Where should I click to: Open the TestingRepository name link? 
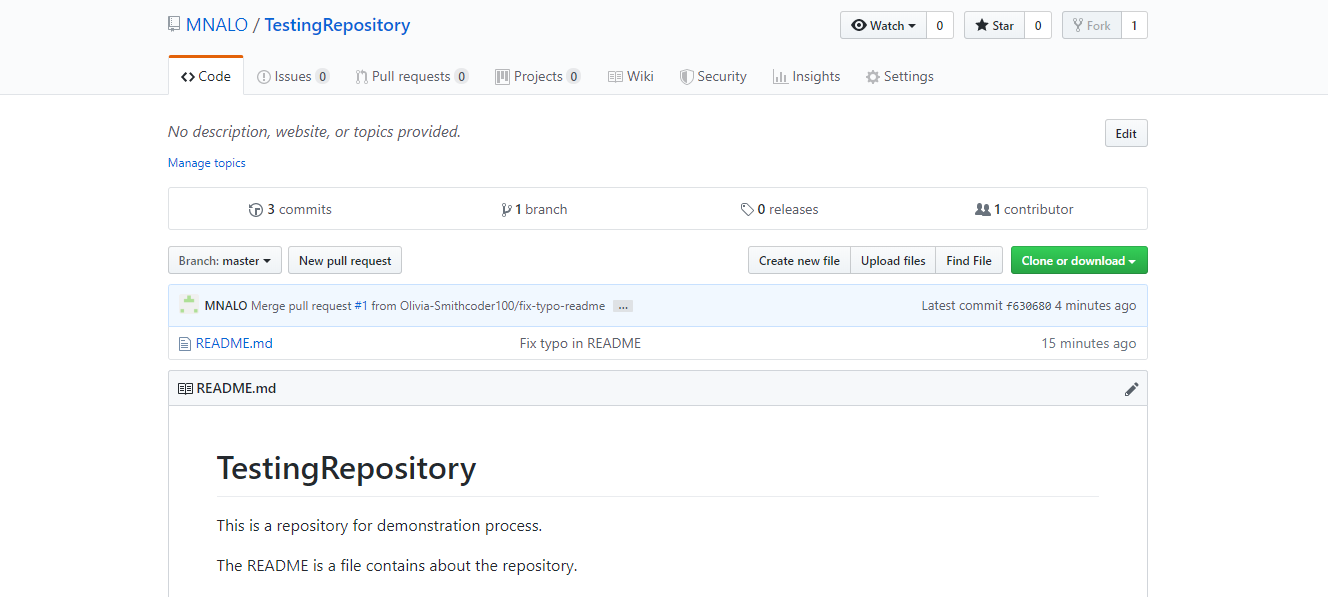pyautogui.click(x=337, y=25)
